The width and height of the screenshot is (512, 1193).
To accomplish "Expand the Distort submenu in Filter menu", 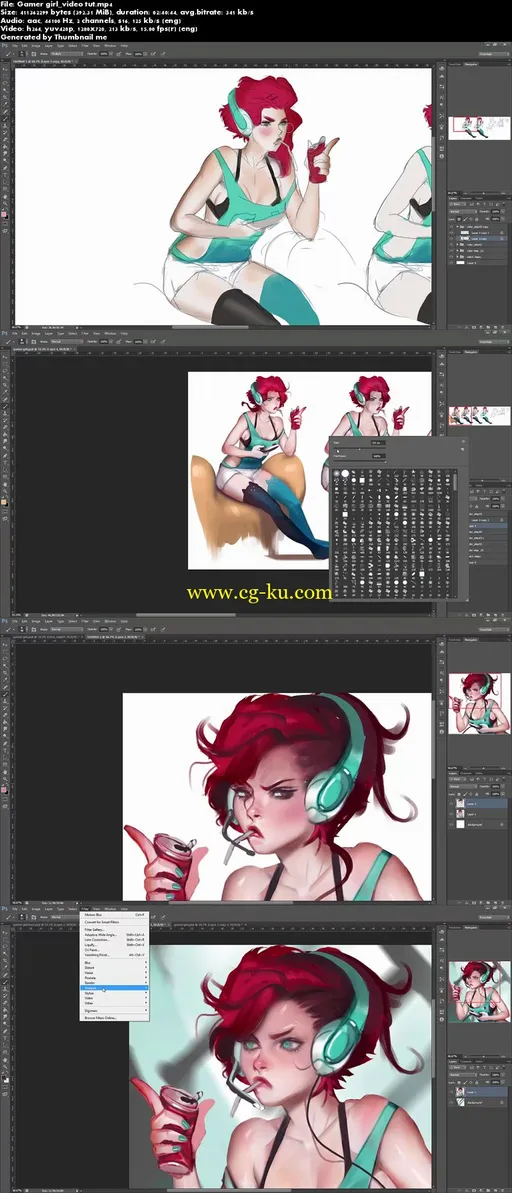I will click(x=114, y=968).
